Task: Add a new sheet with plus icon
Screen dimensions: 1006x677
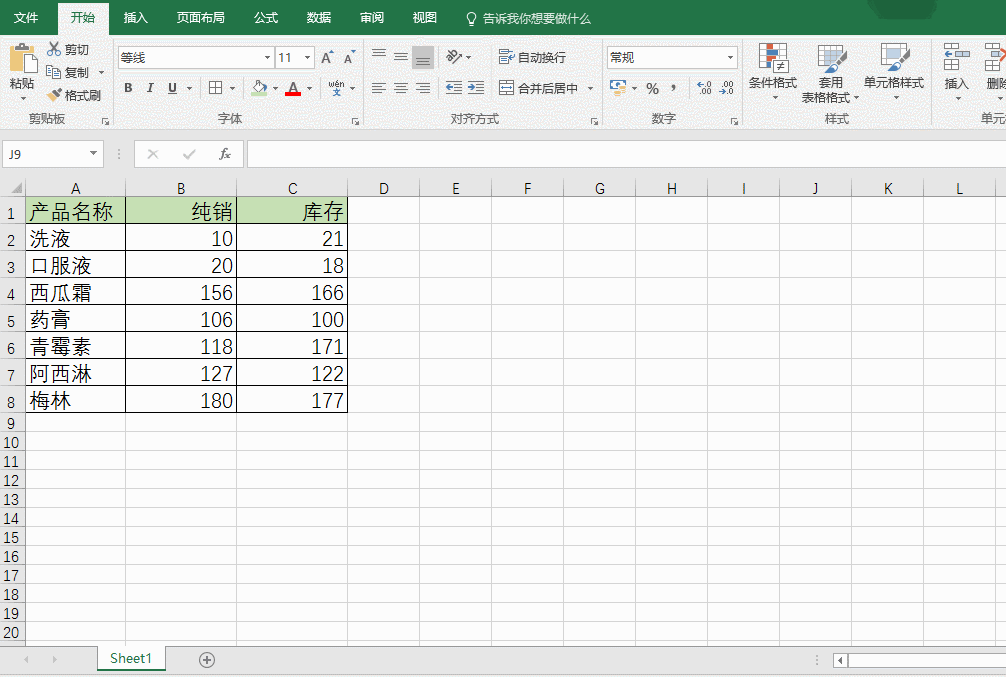Action: pos(207,660)
